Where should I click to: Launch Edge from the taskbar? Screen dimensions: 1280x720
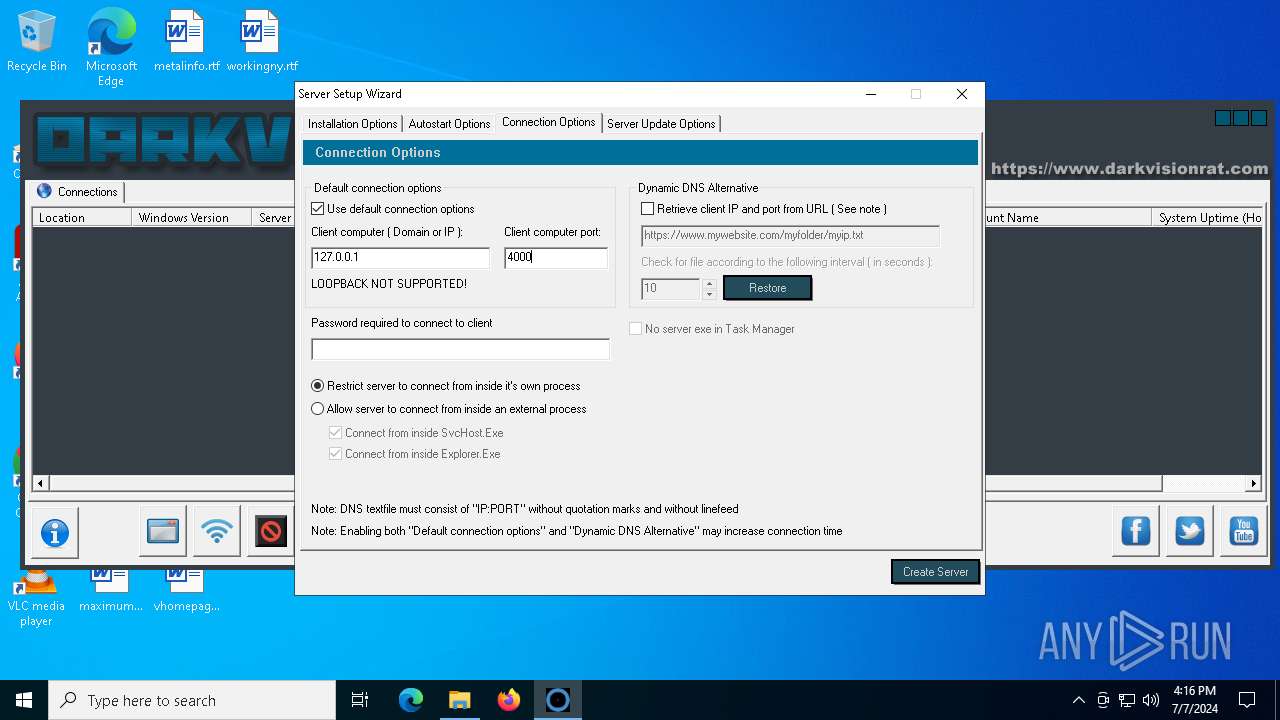tap(411, 700)
